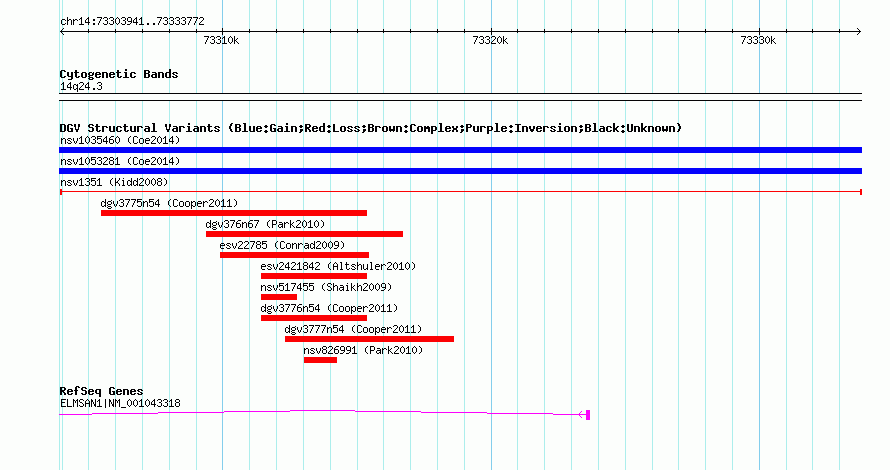Click the ruler's right arrow end
The width and height of the screenshot is (890, 470).
point(859,32)
